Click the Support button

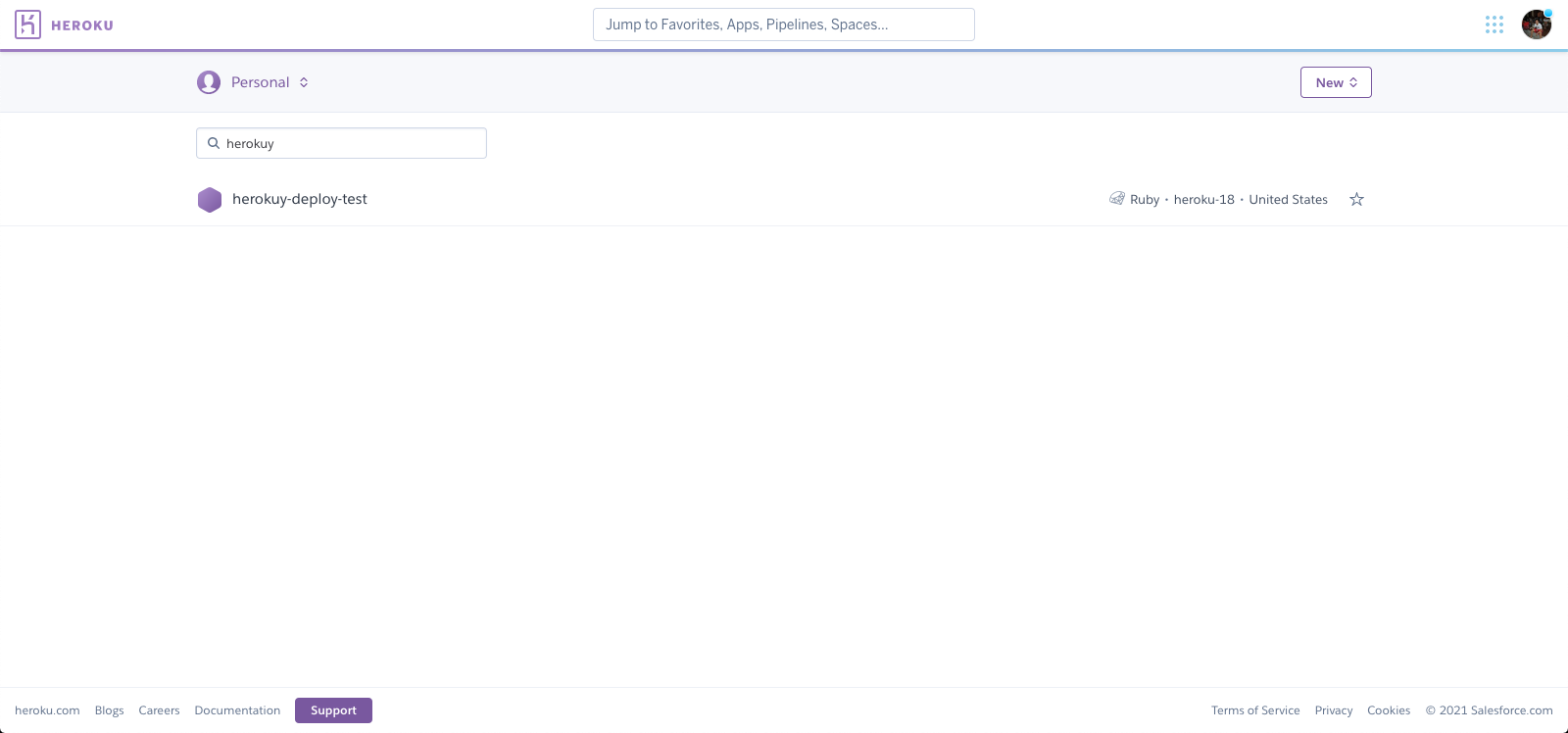coord(333,710)
